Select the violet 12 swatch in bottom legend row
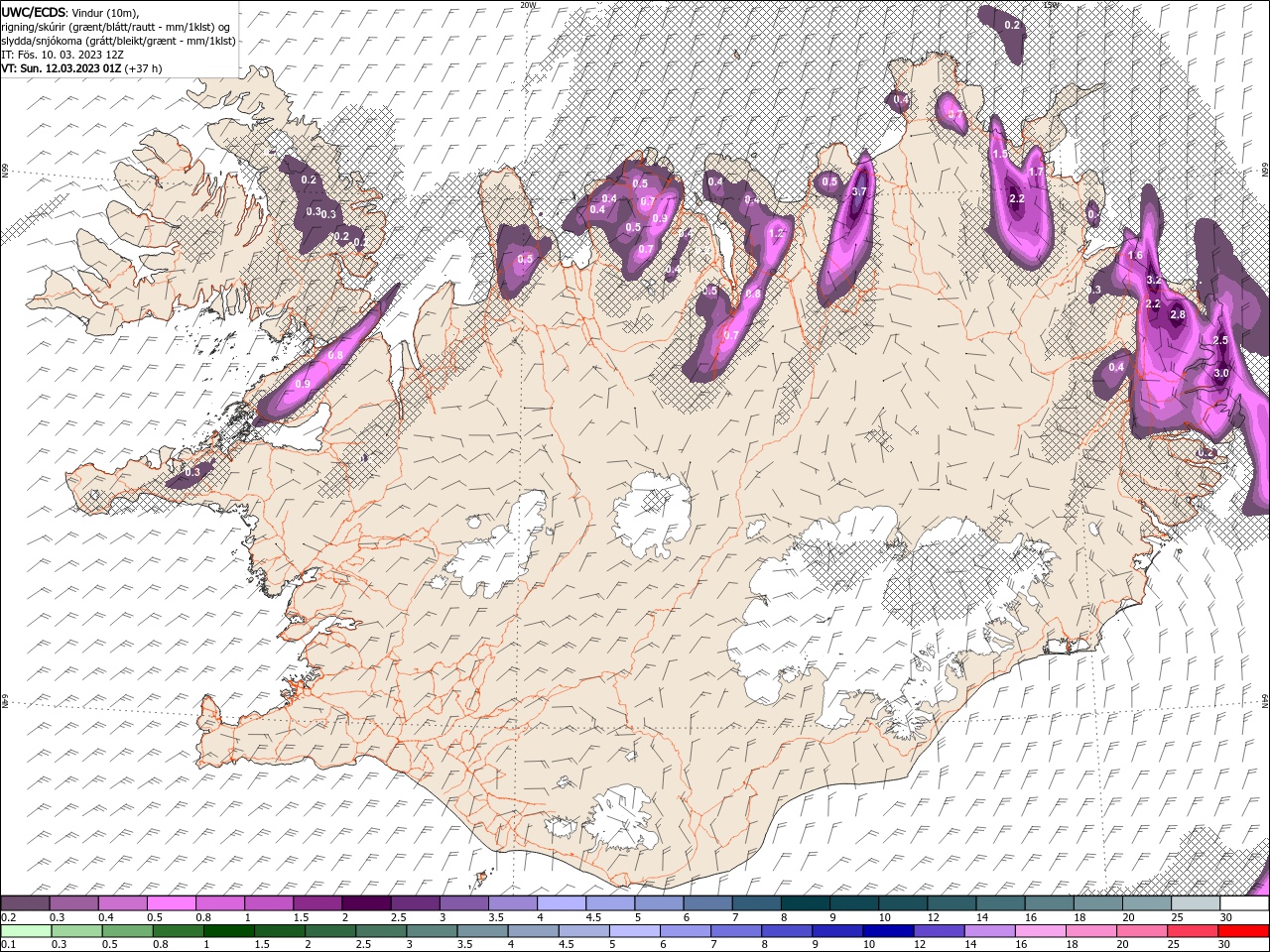1270x952 pixels. click(939, 930)
